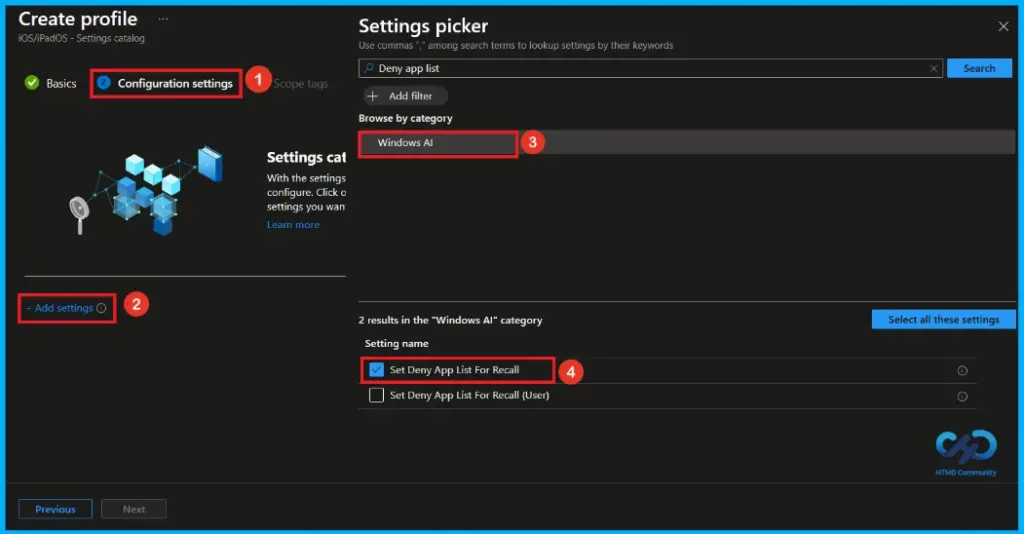
Task: Check Set Deny App List For Recall (User)
Action: coord(376,395)
